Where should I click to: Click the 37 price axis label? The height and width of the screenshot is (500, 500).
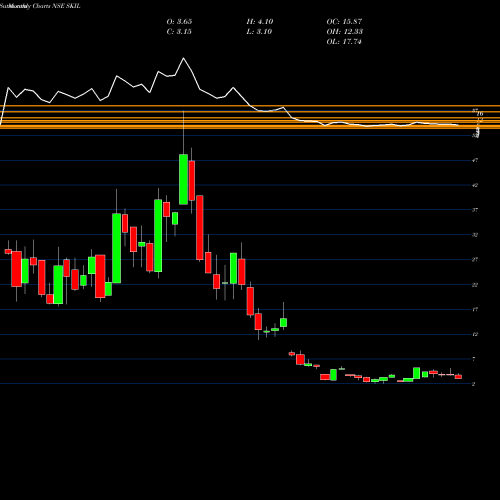tap(475, 210)
